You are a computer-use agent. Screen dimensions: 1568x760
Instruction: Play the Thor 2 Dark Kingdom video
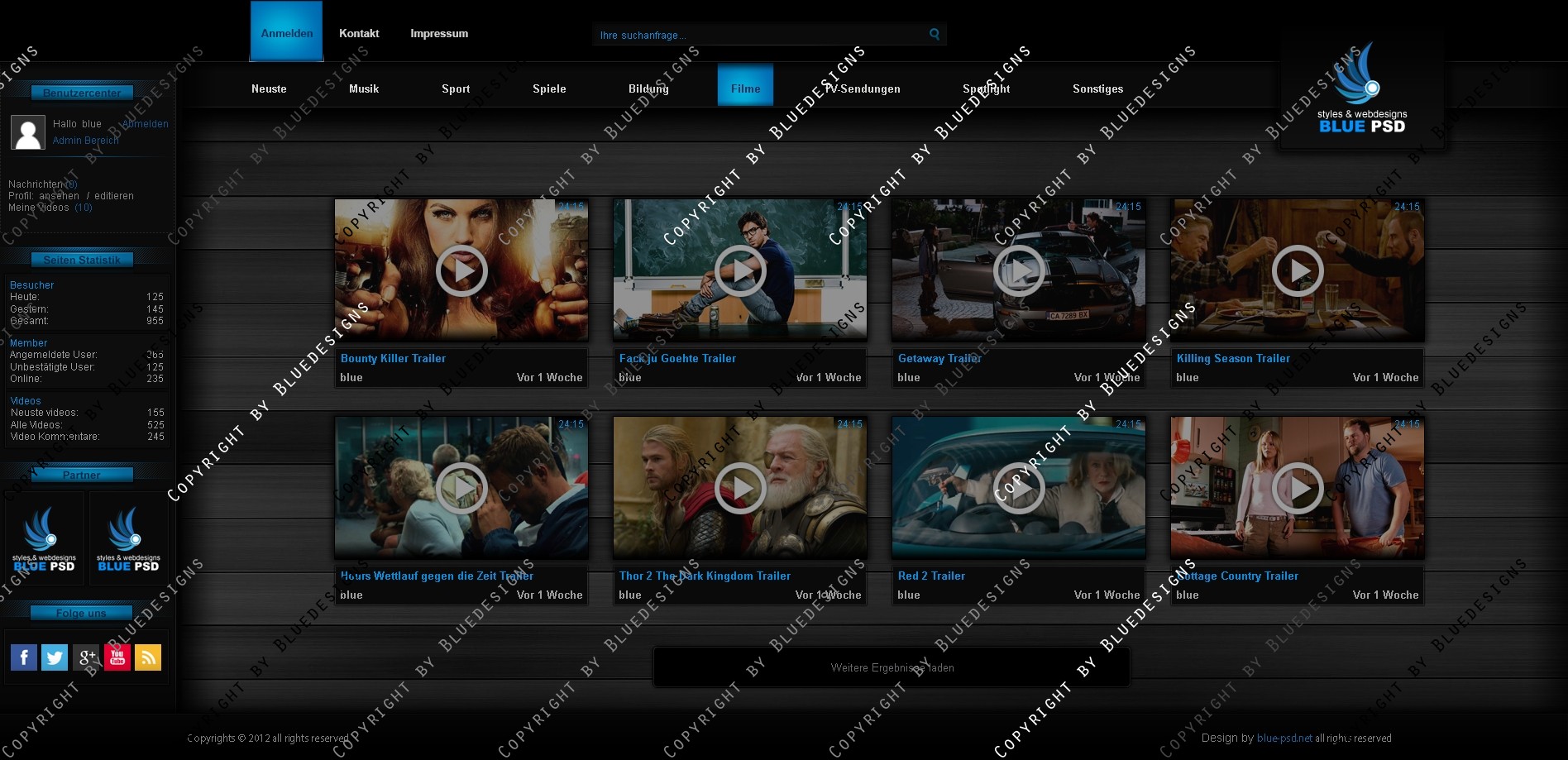click(740, 488)
